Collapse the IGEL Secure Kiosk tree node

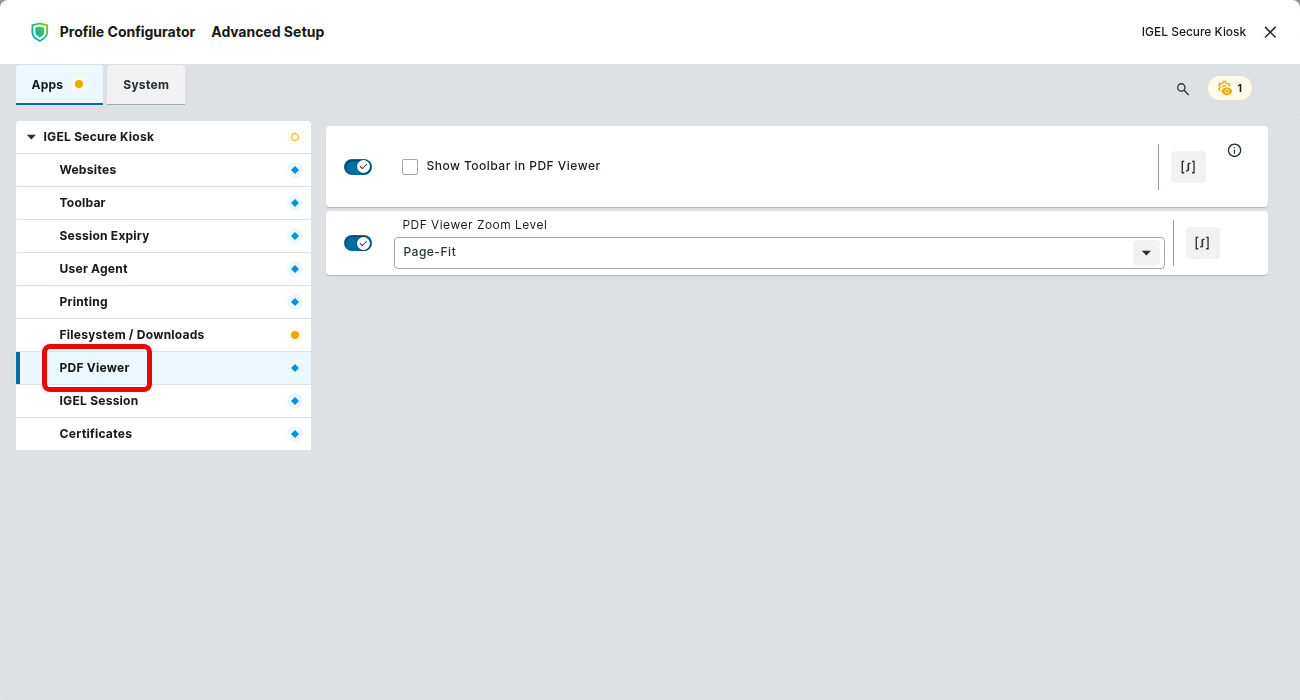[x=31, y=137]
